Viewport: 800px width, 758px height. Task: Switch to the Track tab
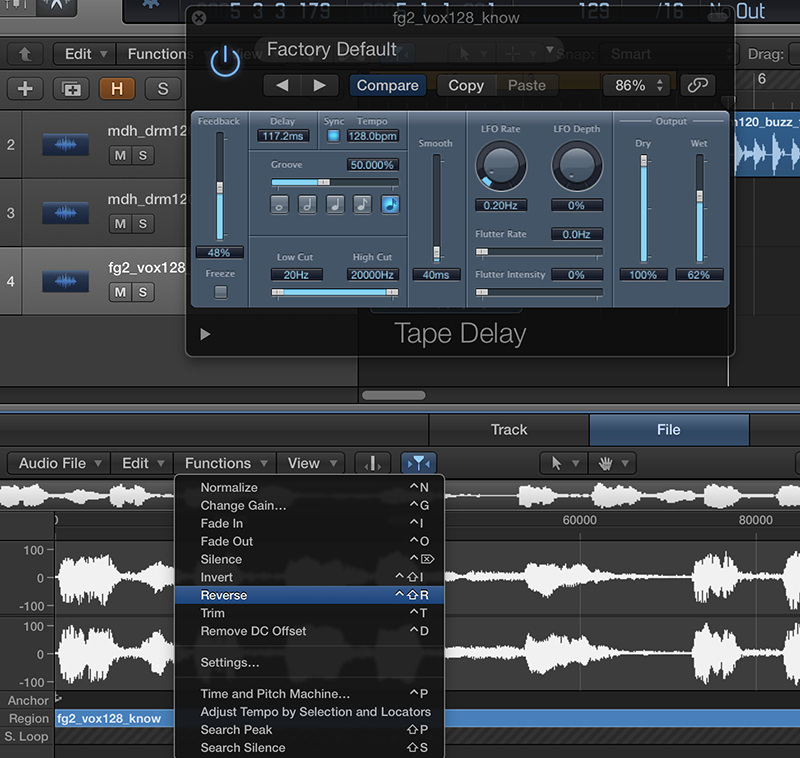[509, 430]
